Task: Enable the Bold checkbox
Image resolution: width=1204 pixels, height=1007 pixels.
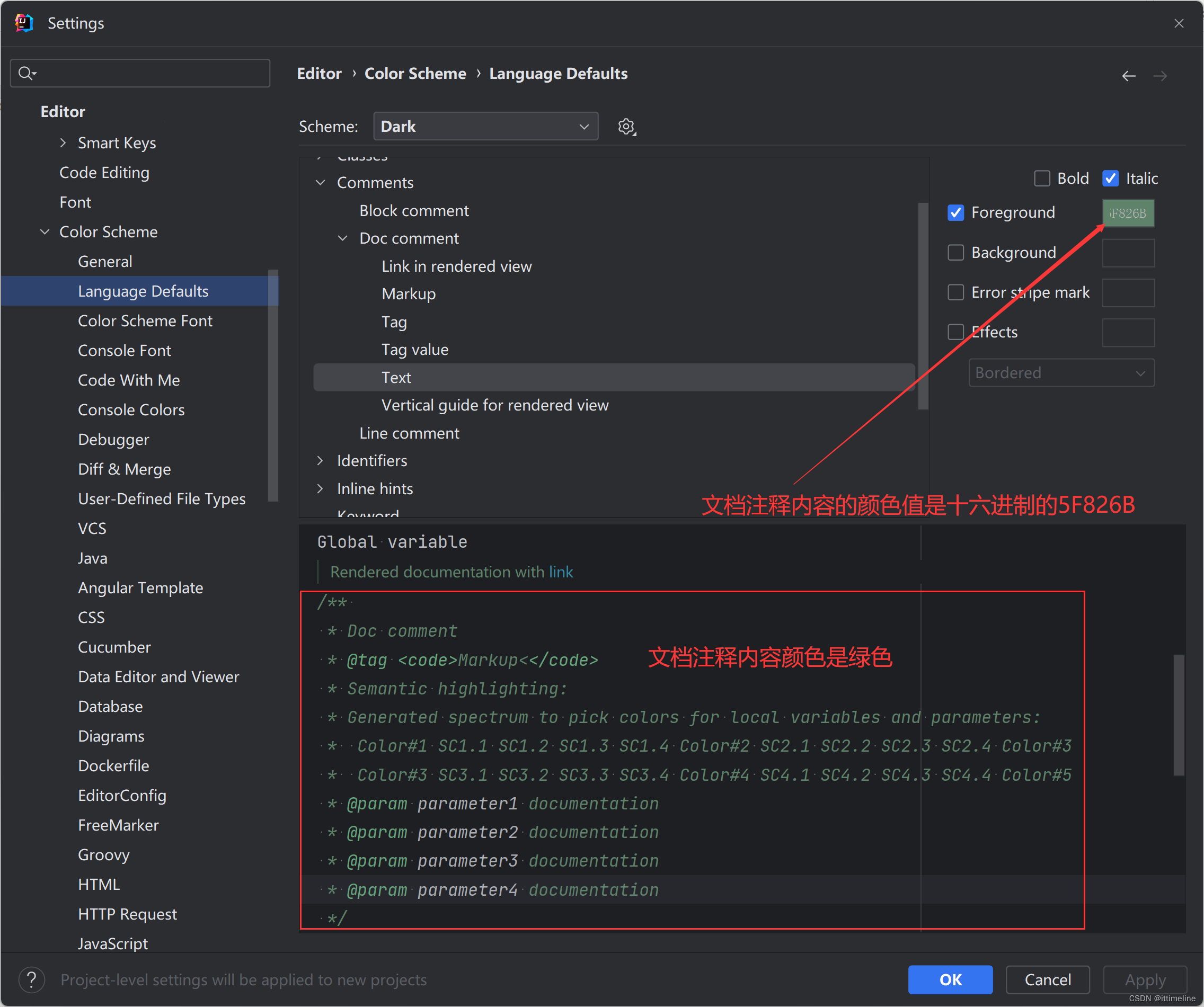Action: pos(1042,178)
